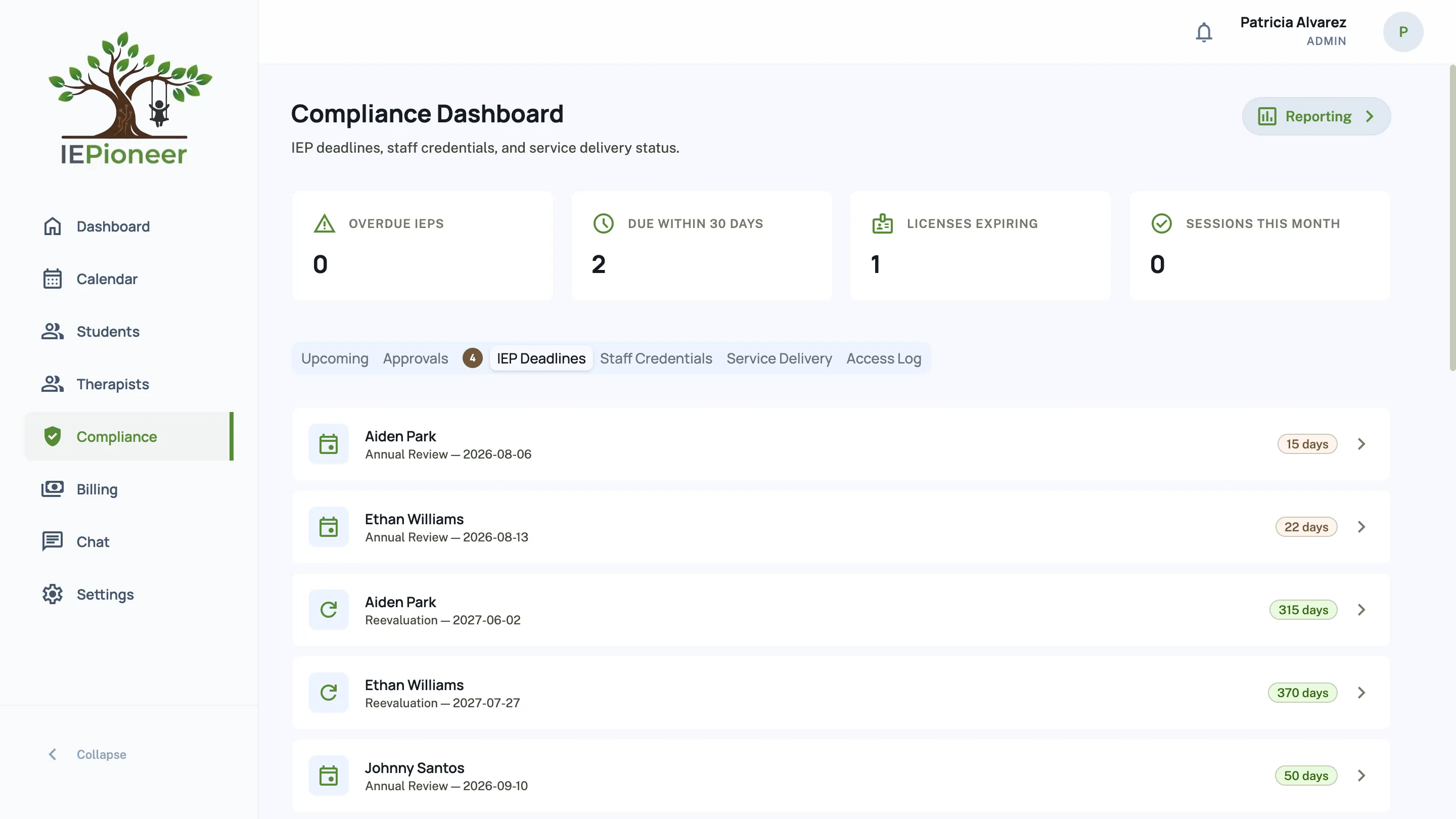
Task: Click Johnny Santos name in the list
Action: tap(415, 767)
